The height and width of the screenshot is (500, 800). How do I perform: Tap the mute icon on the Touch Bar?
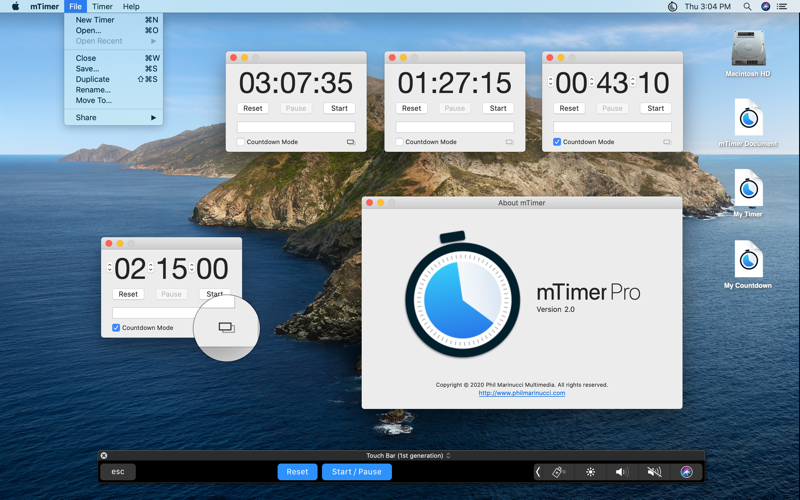[654, 472]
